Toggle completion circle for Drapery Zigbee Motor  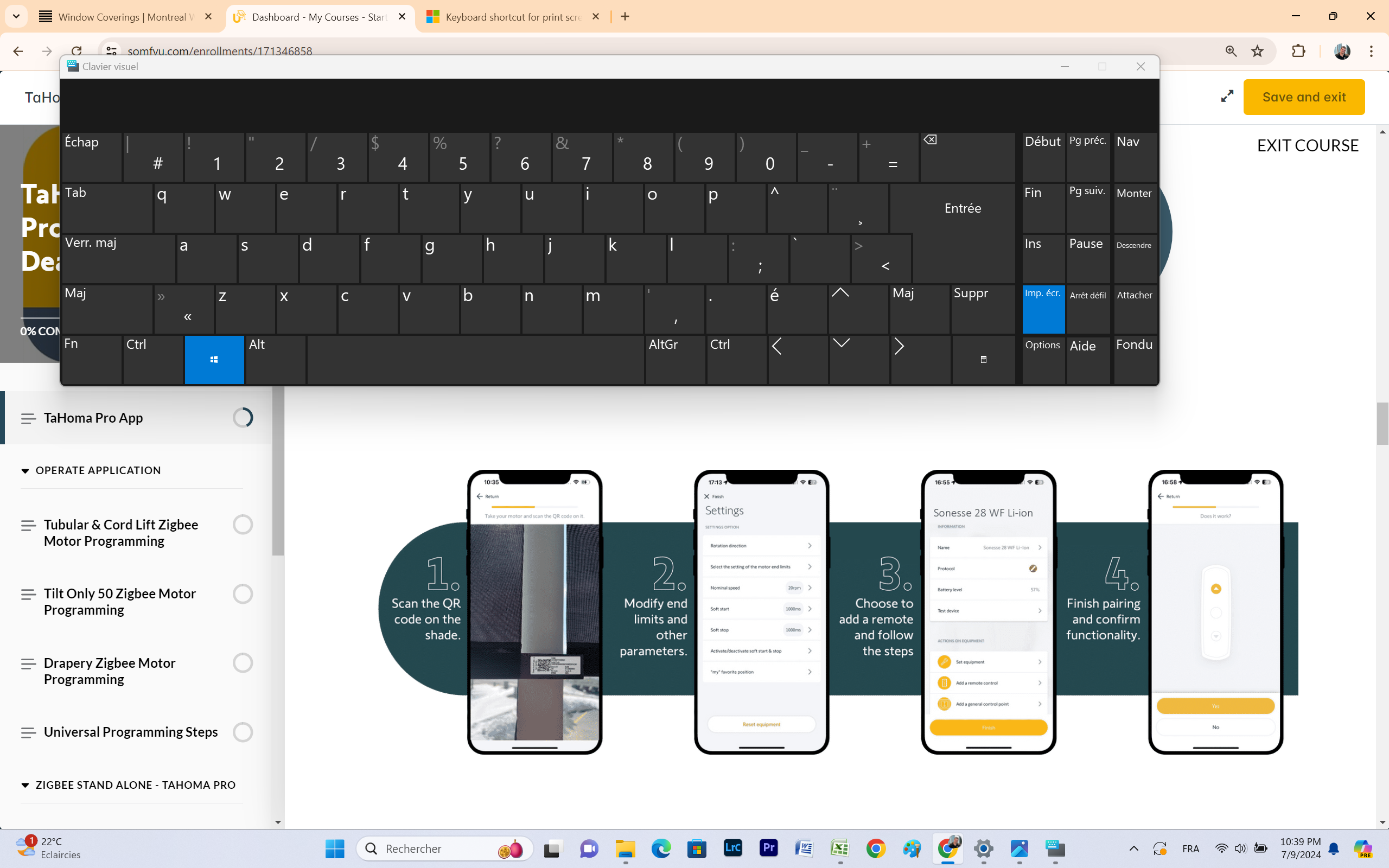coord(243,663)
